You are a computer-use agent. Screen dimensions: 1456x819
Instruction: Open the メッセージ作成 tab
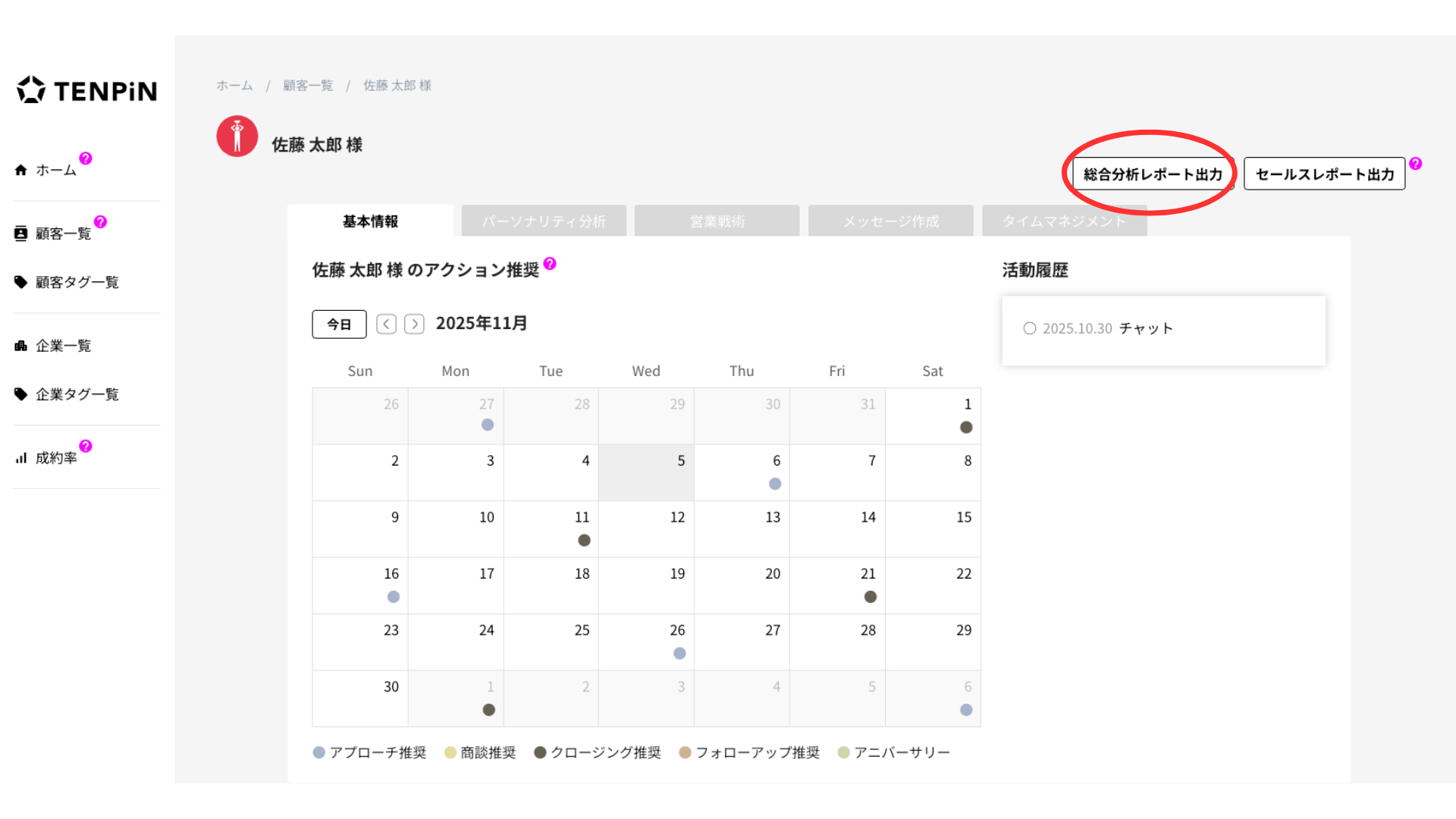point(890,221)
